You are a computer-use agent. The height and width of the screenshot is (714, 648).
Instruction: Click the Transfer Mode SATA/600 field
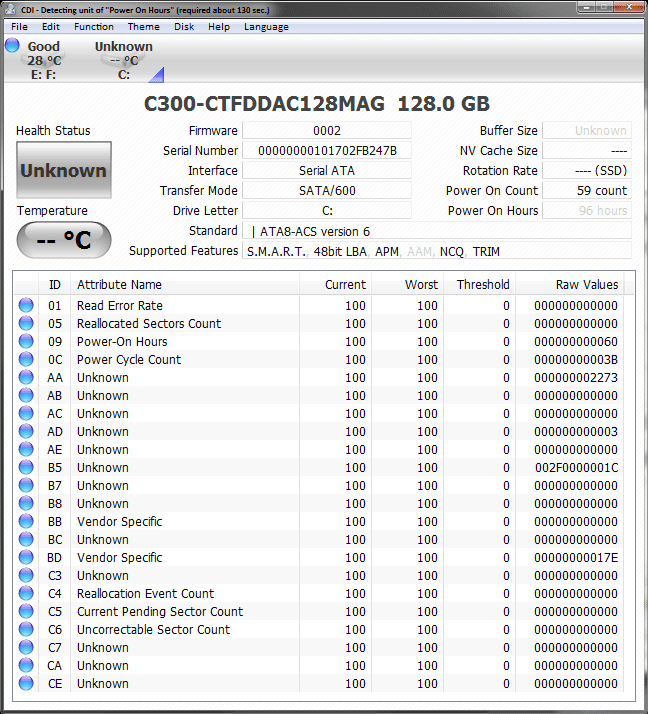327,191
